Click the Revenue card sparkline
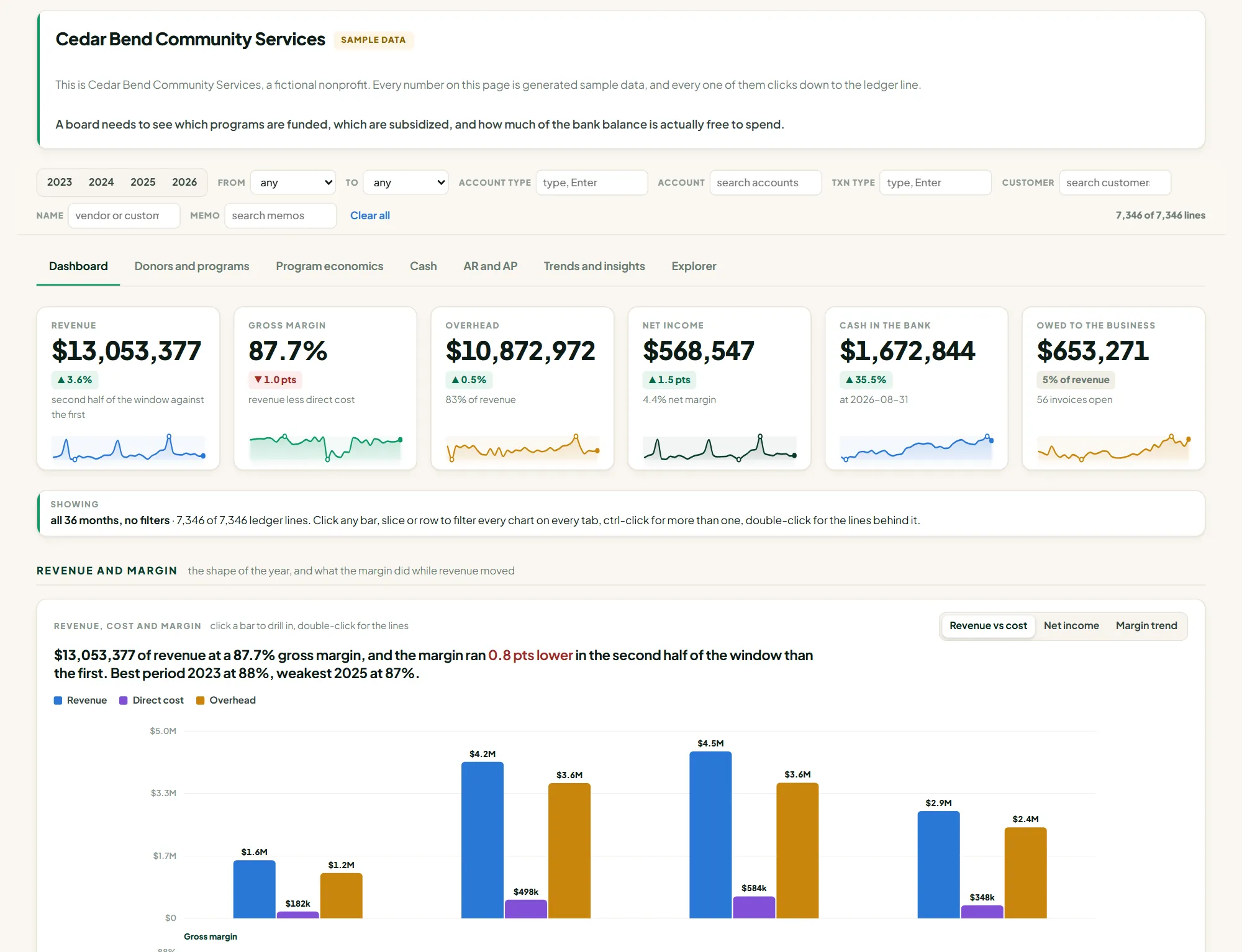The height and width of the screenshot is (952, 1242). pyautogui.click(x=129, y=448)
